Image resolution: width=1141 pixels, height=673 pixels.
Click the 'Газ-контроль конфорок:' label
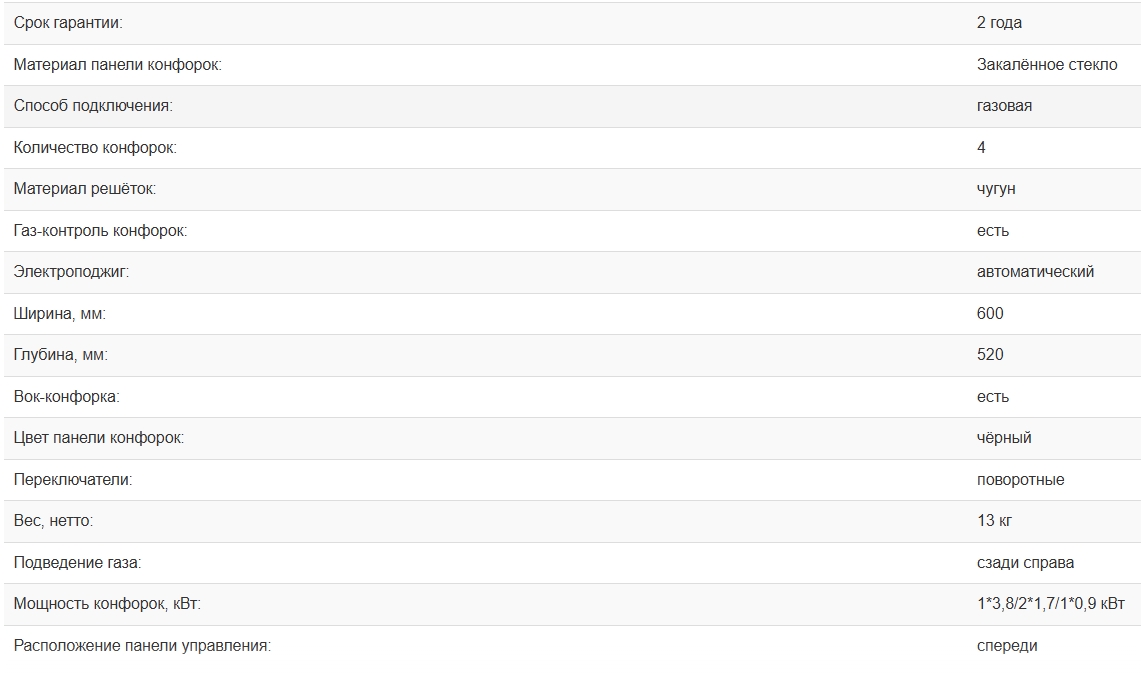tap(100, 231)
